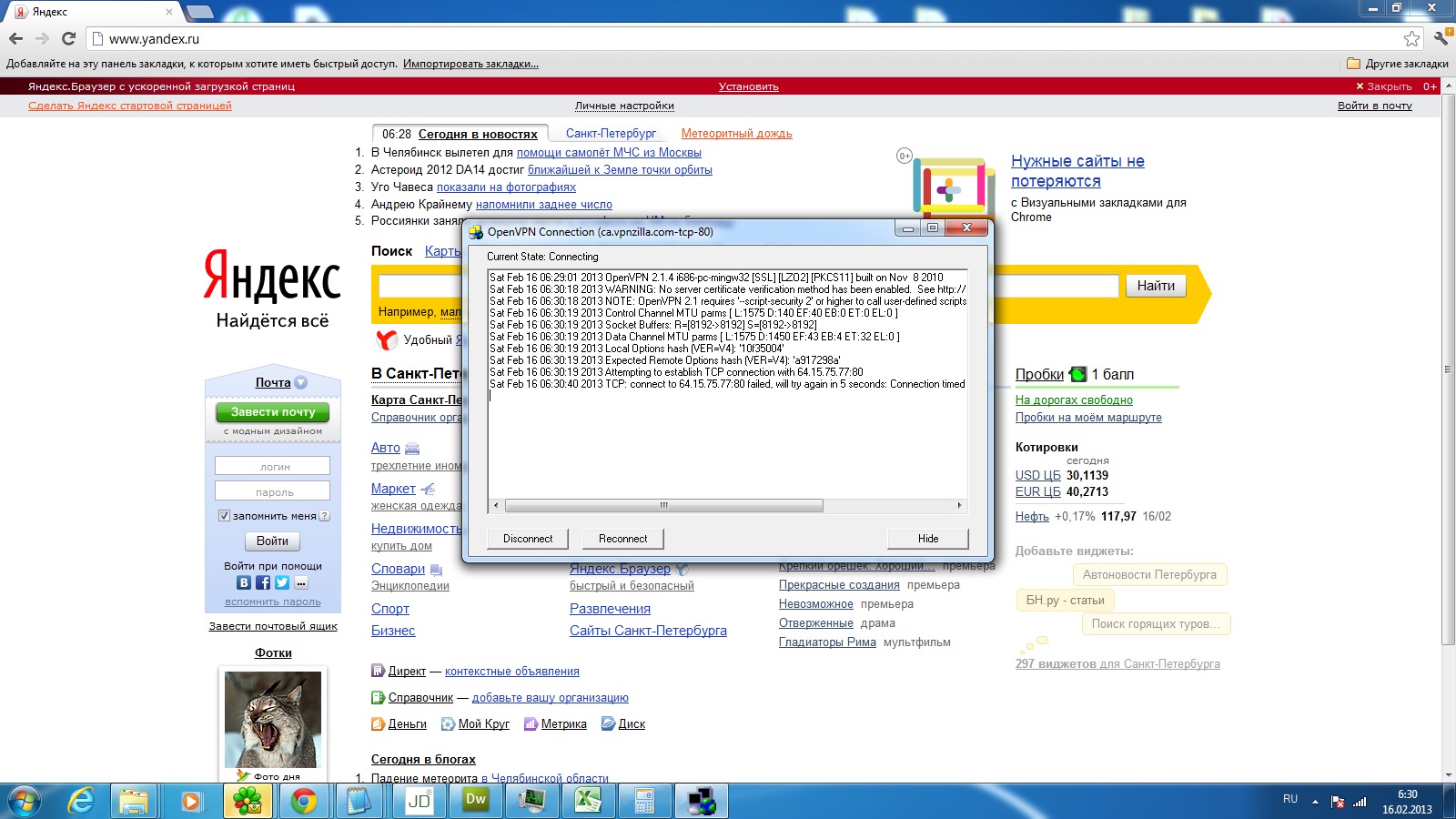
Task: Click the network tray icon with red X
Action: coord(1338,802)
